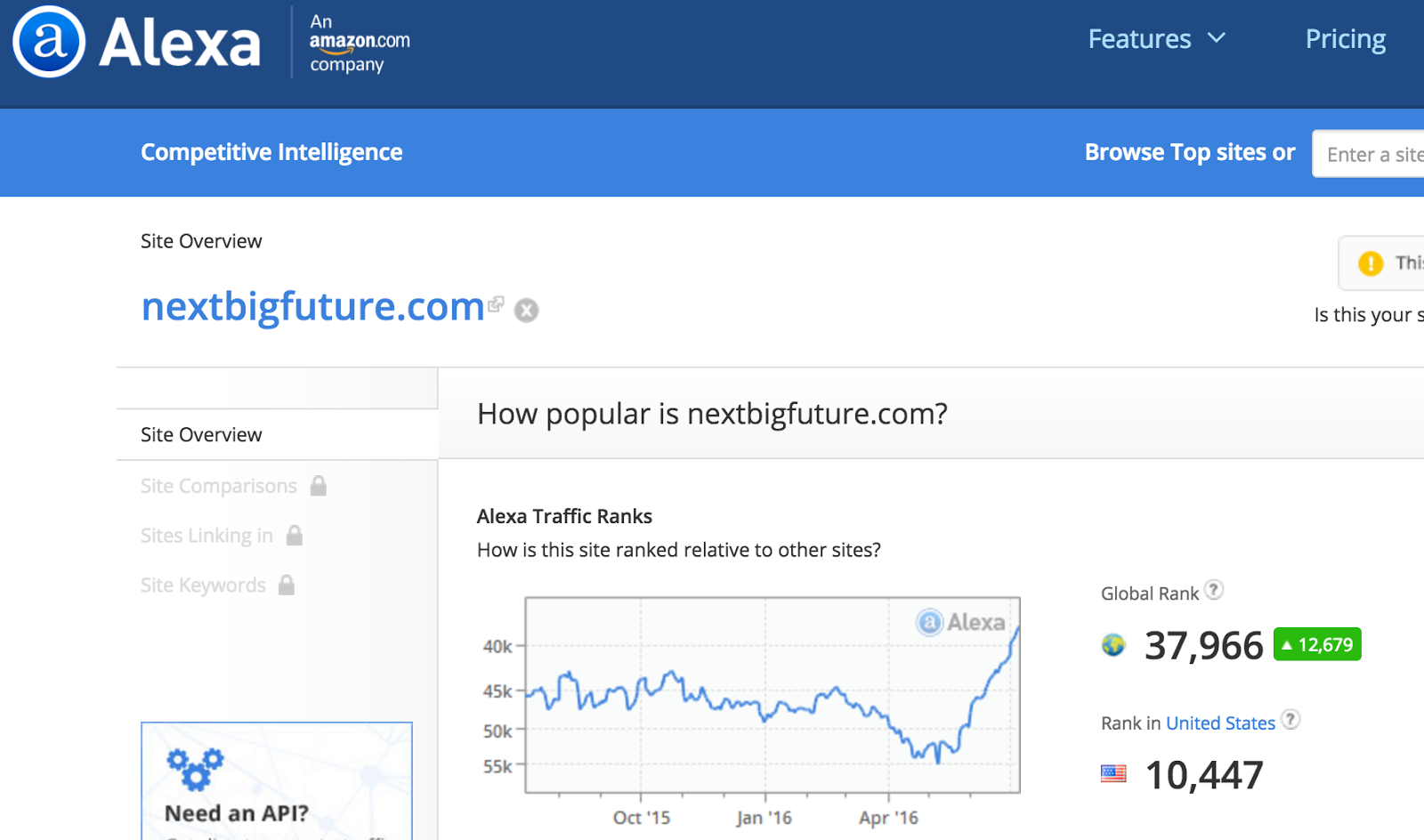Click lock icon next to Site Keywords
The image size is (1424, 840).
tap(287, 586)
